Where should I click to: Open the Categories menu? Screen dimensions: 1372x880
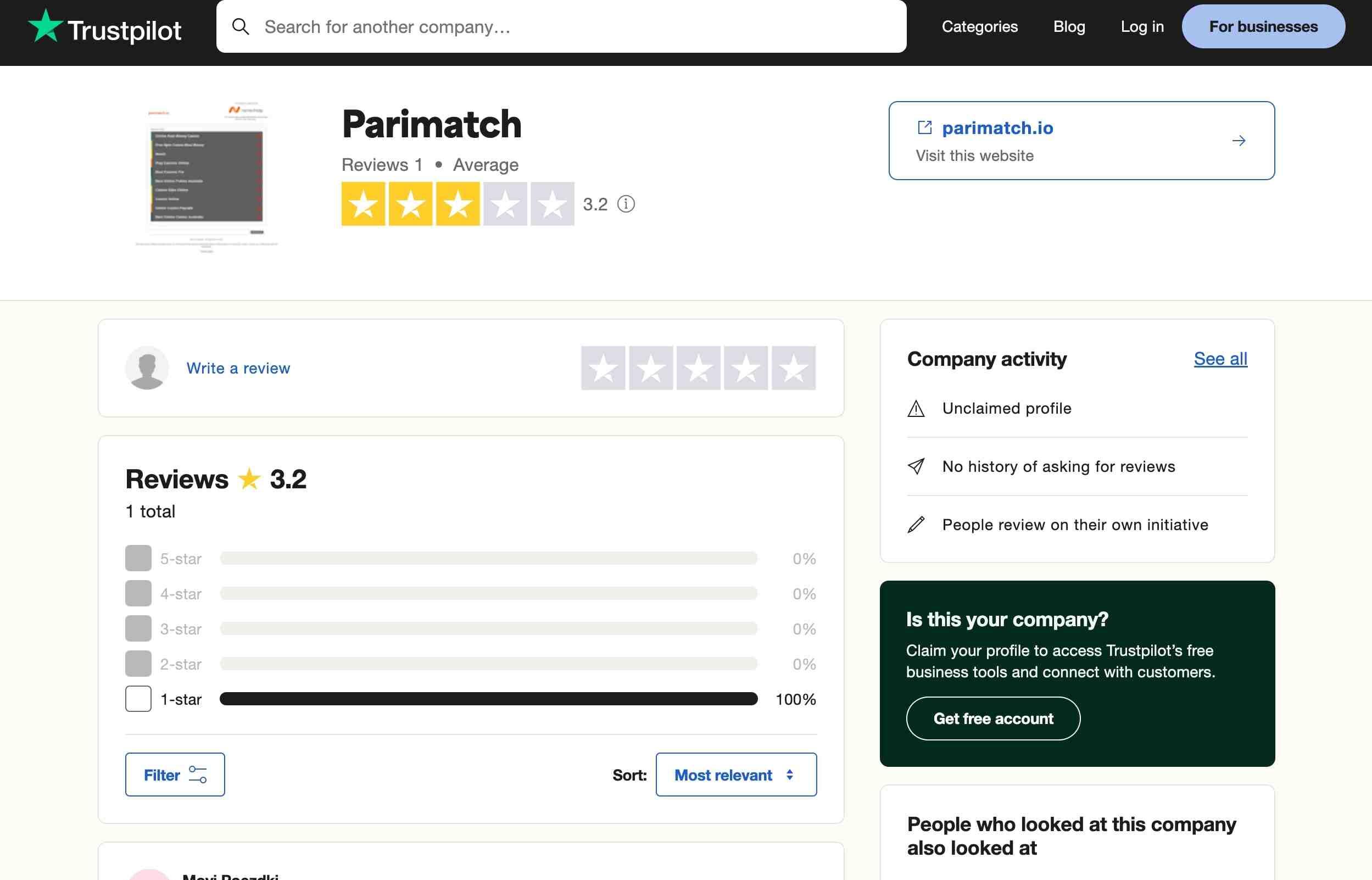980,26
